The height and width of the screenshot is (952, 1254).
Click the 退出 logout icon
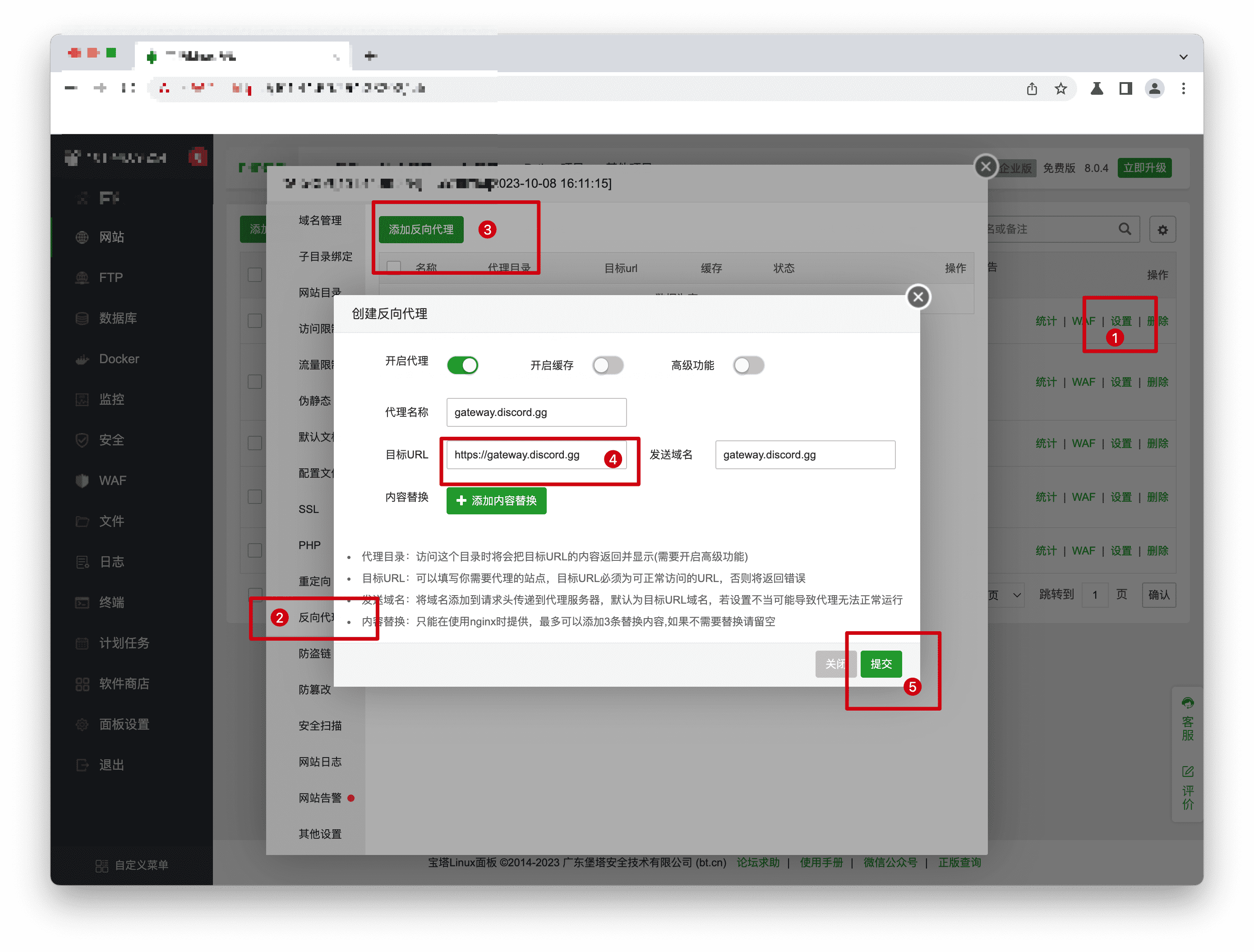coord(82,765)
